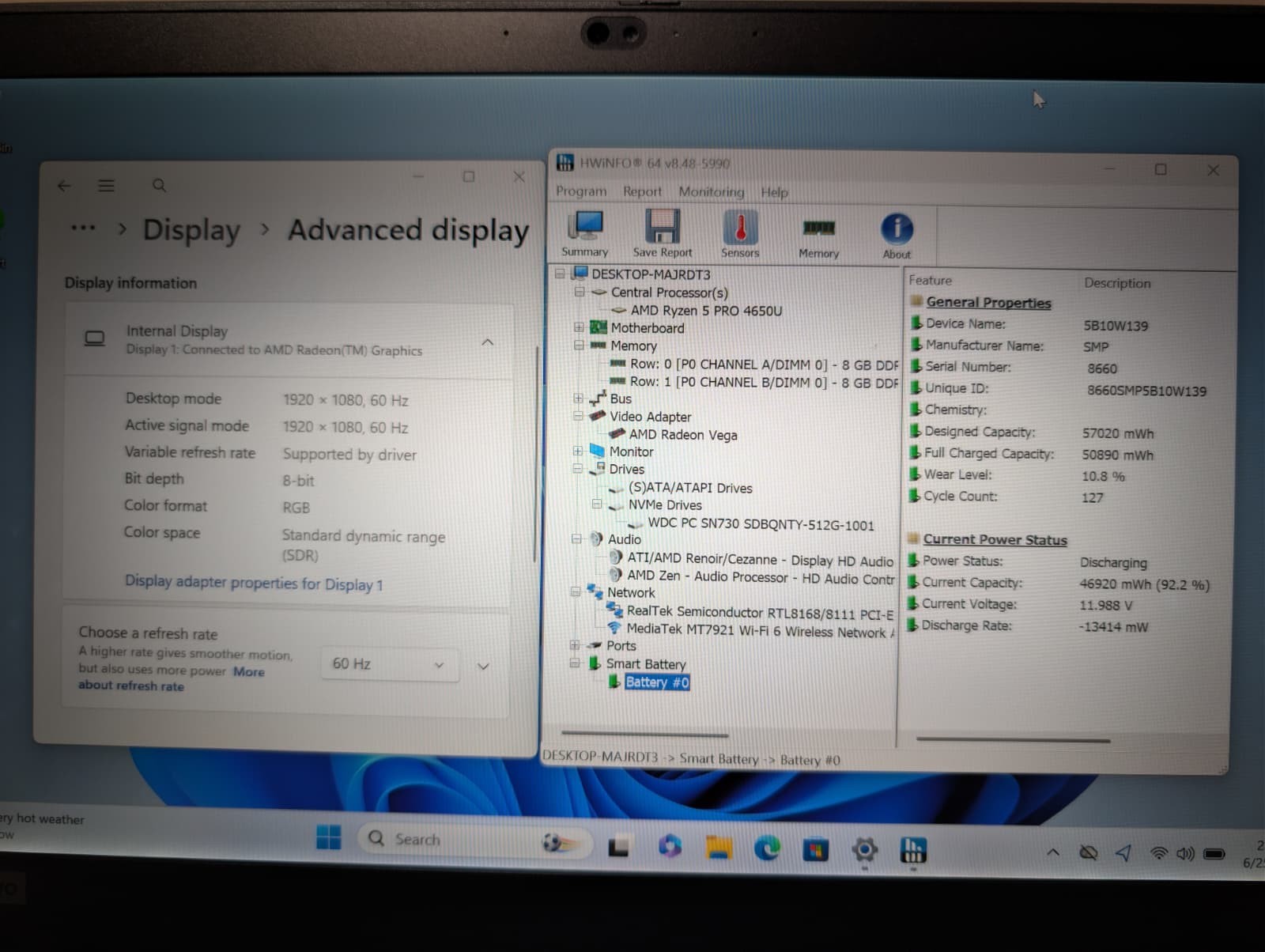Open Settings hamburger navigation menu
This screenshot has height=952, width=1265.
106,185
